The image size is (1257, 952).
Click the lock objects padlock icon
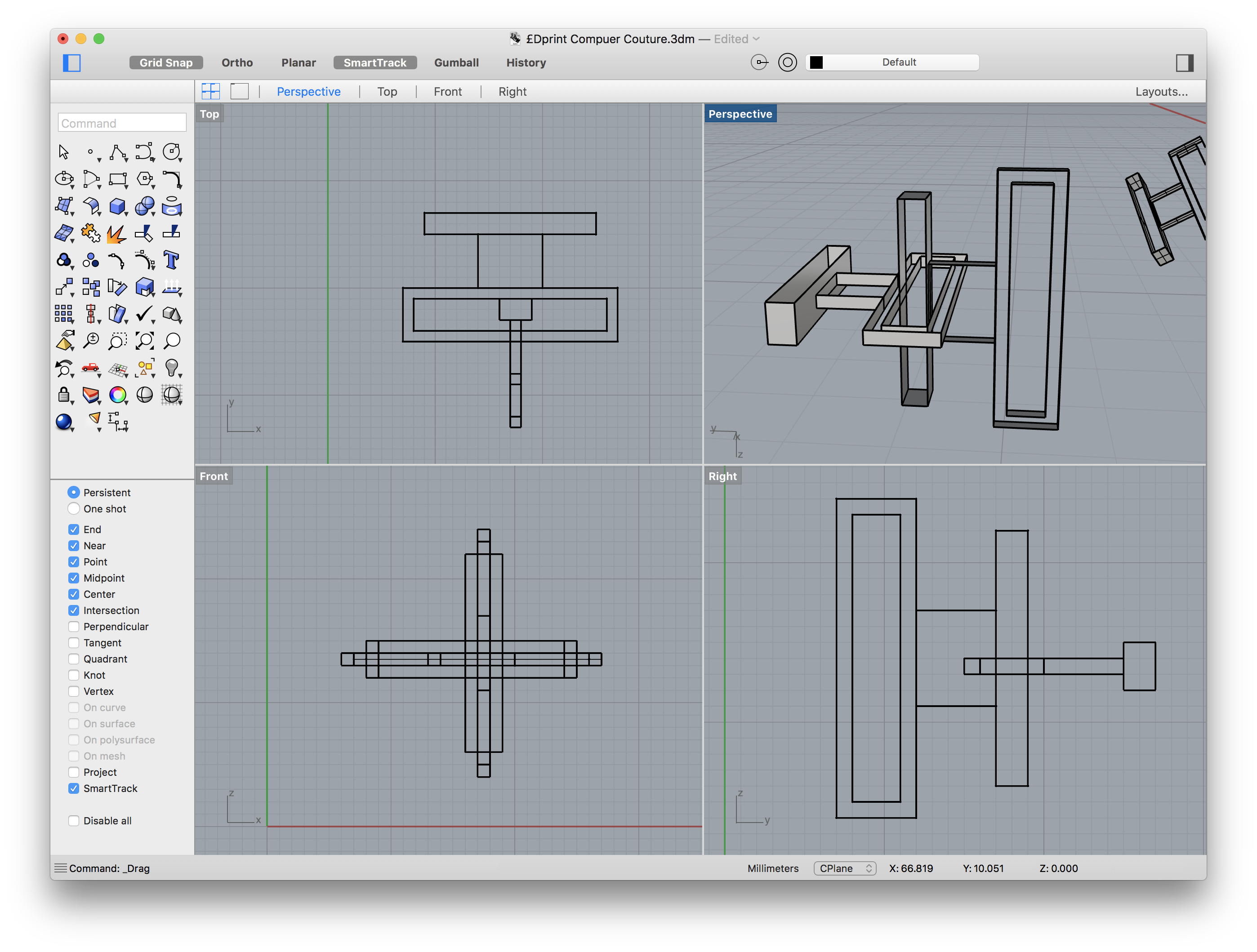pyautogui.click(x=64, y=395)
